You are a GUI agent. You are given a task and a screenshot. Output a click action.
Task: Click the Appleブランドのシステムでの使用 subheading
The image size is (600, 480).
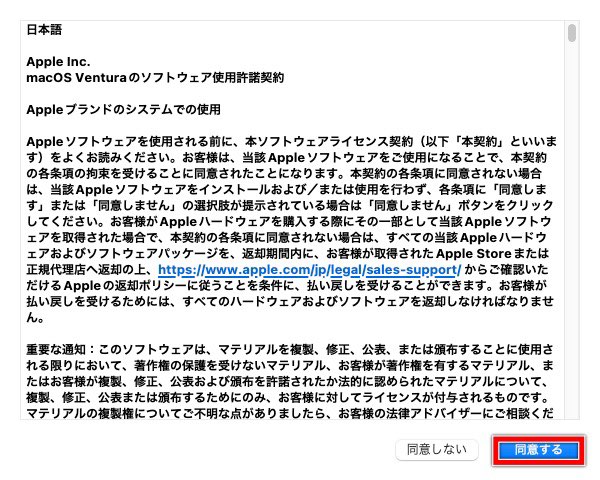(x=123, y=110)
